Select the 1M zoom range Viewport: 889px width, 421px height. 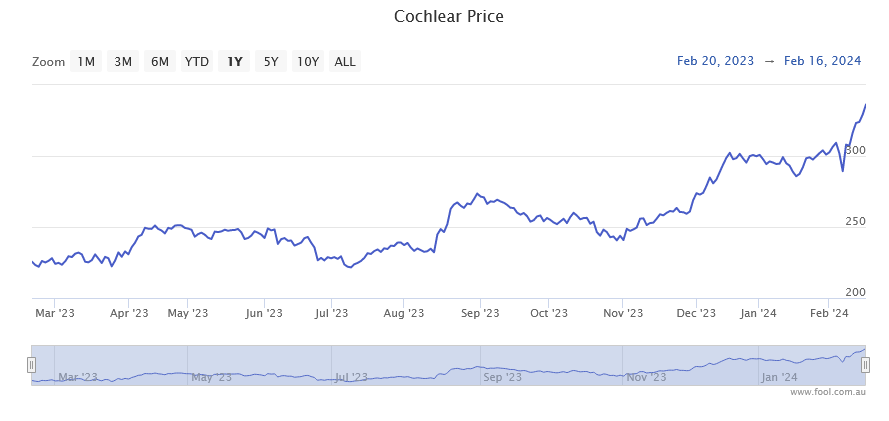click(x=86, y=62)
